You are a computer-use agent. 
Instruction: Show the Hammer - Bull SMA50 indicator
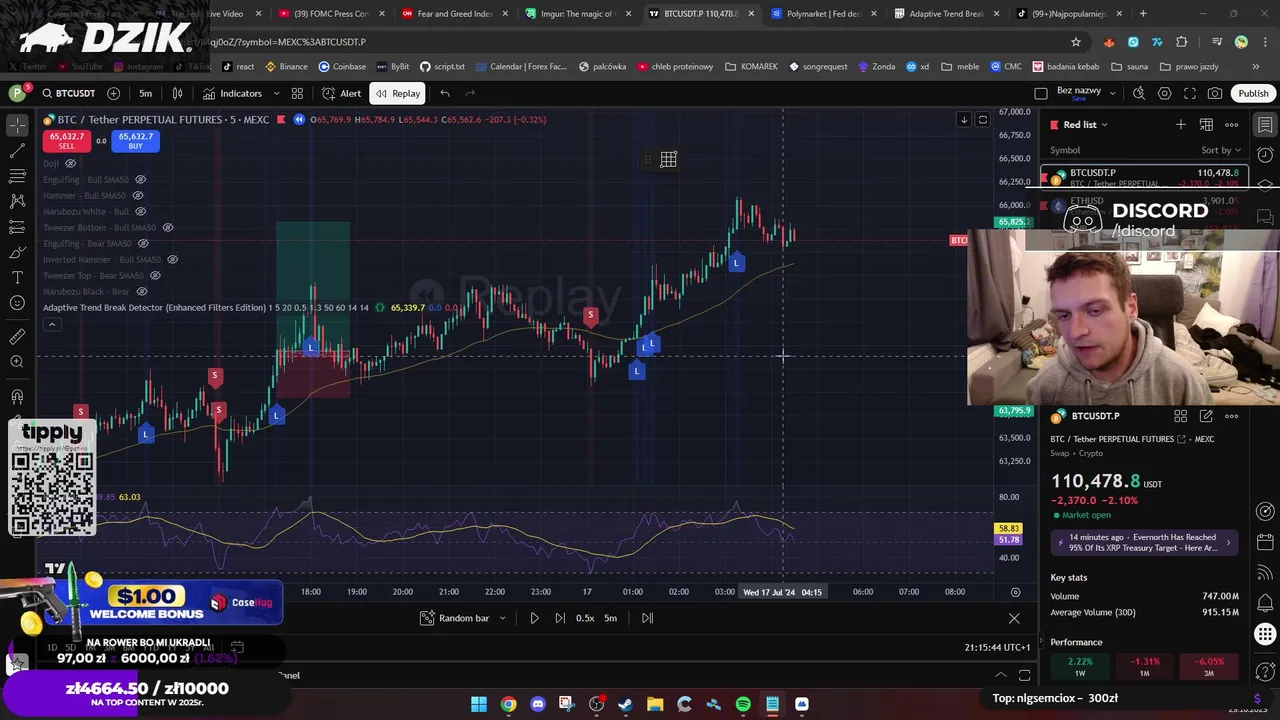coord(138,195)
